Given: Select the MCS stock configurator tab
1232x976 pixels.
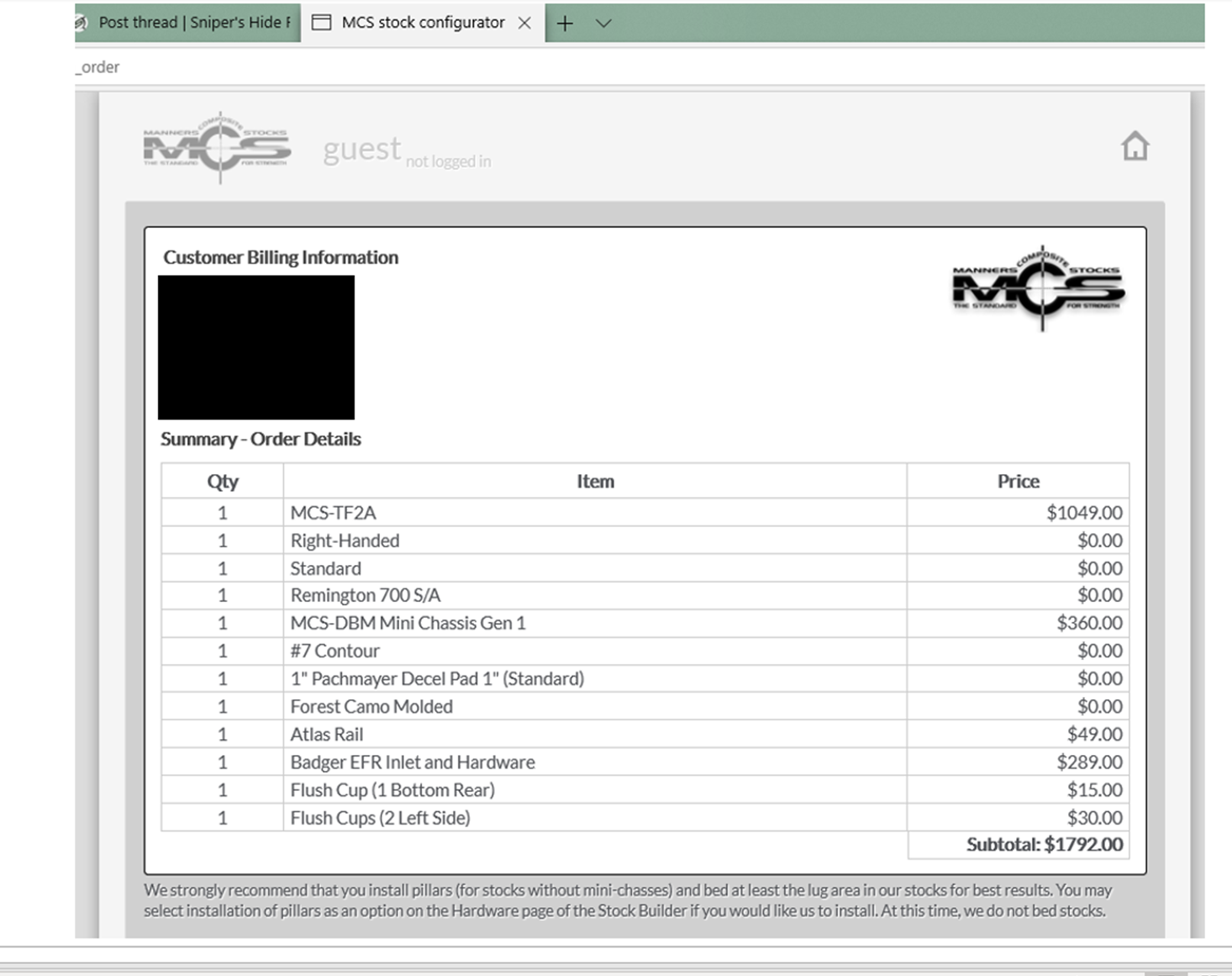Looking at the screenshot, I should pos(423,23).
